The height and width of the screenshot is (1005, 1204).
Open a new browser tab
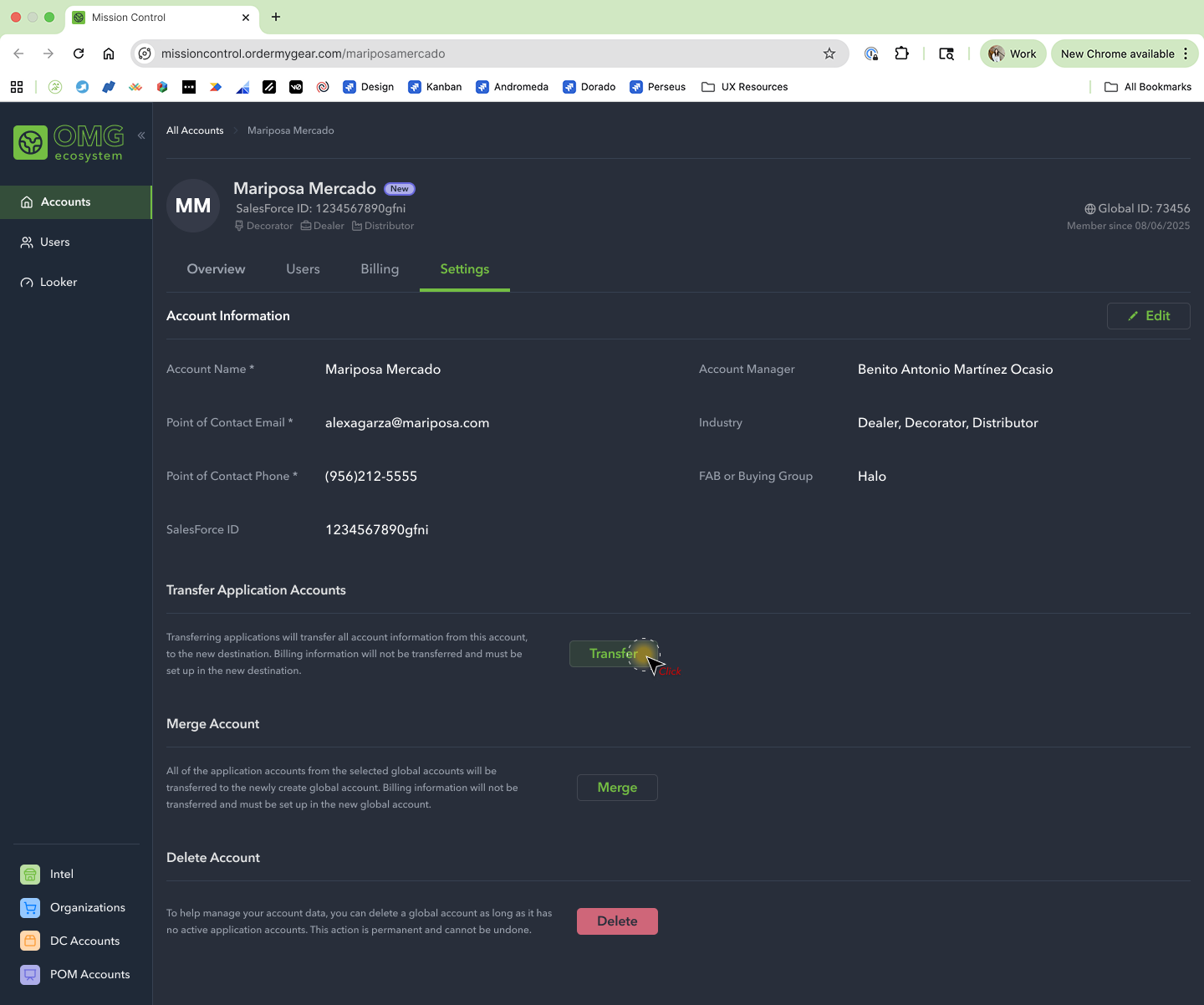click(x=276, y=17)
